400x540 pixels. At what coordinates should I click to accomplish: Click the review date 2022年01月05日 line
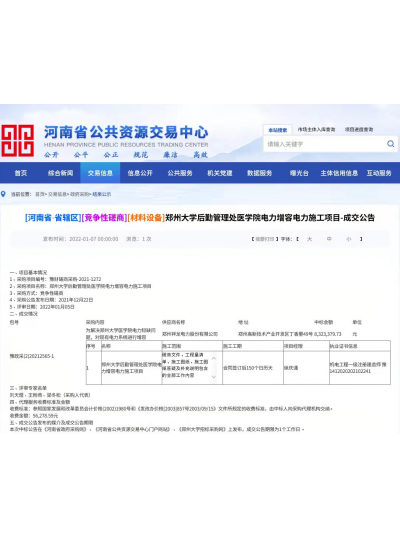(x=42, y=307)
